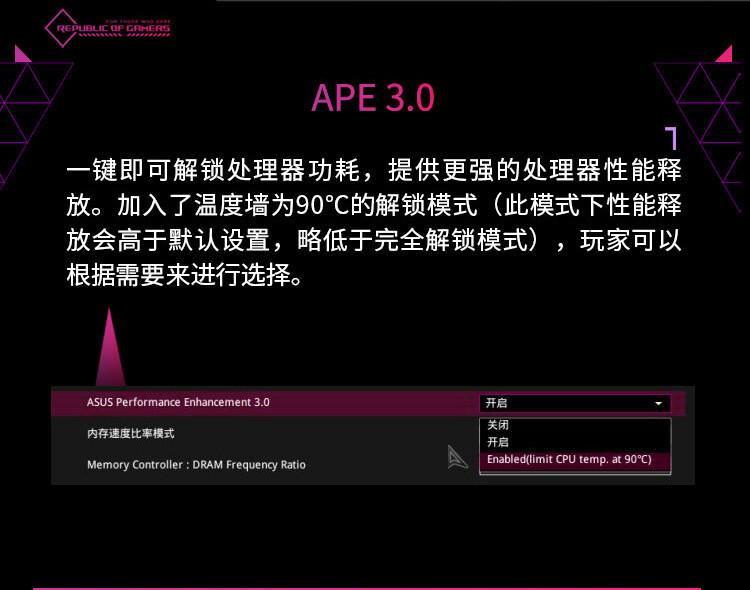Select the ASUS Performance Enhancement 3.0 setting label
The width and height of the screenshot is (750, 590).
point(178,402)
